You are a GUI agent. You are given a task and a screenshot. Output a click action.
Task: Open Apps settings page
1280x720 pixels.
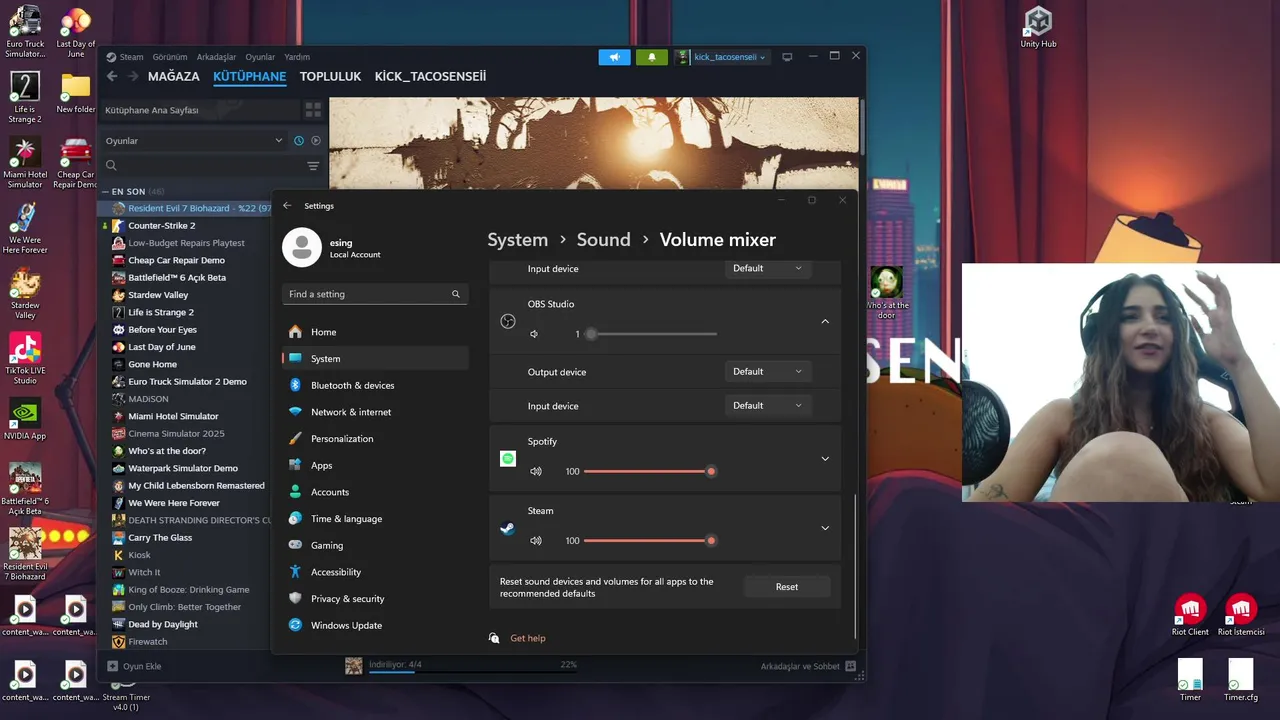tap(375, 465)
